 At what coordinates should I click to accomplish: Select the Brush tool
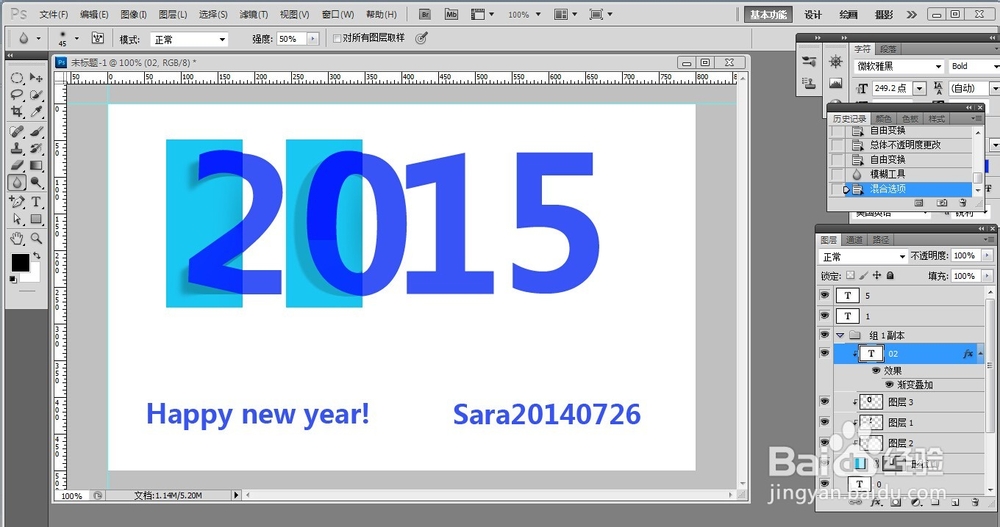click(x=36, y=132)
